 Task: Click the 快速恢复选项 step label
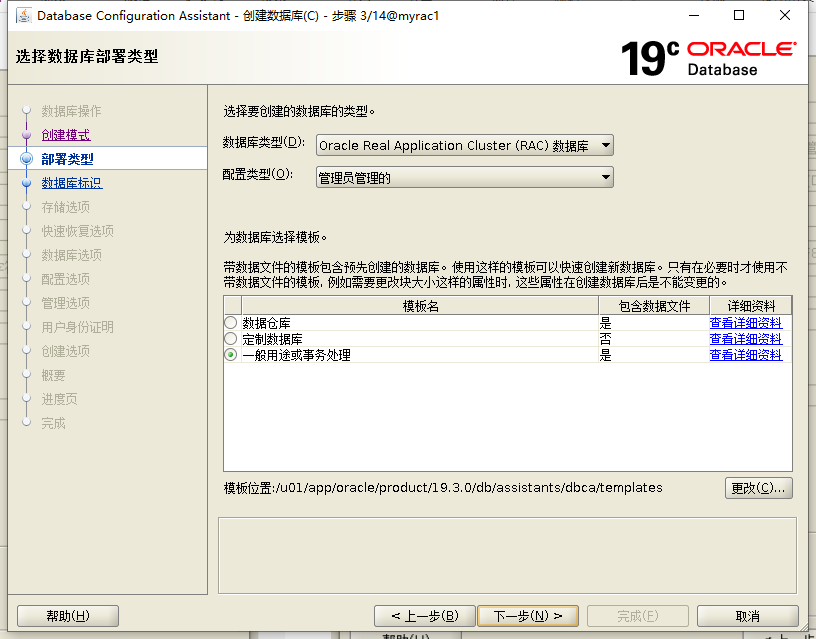tap(78, 231)
